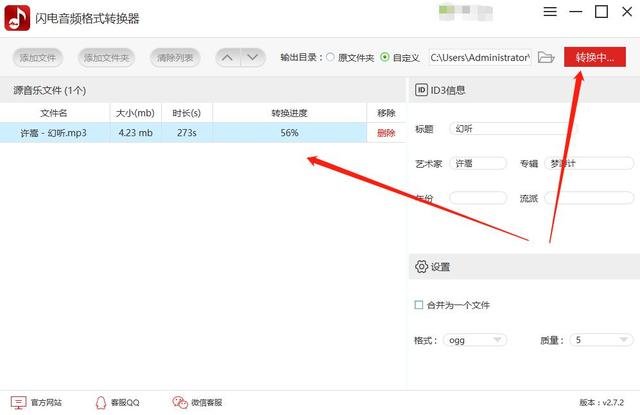Click the 移除 column header

click(386, 113)
